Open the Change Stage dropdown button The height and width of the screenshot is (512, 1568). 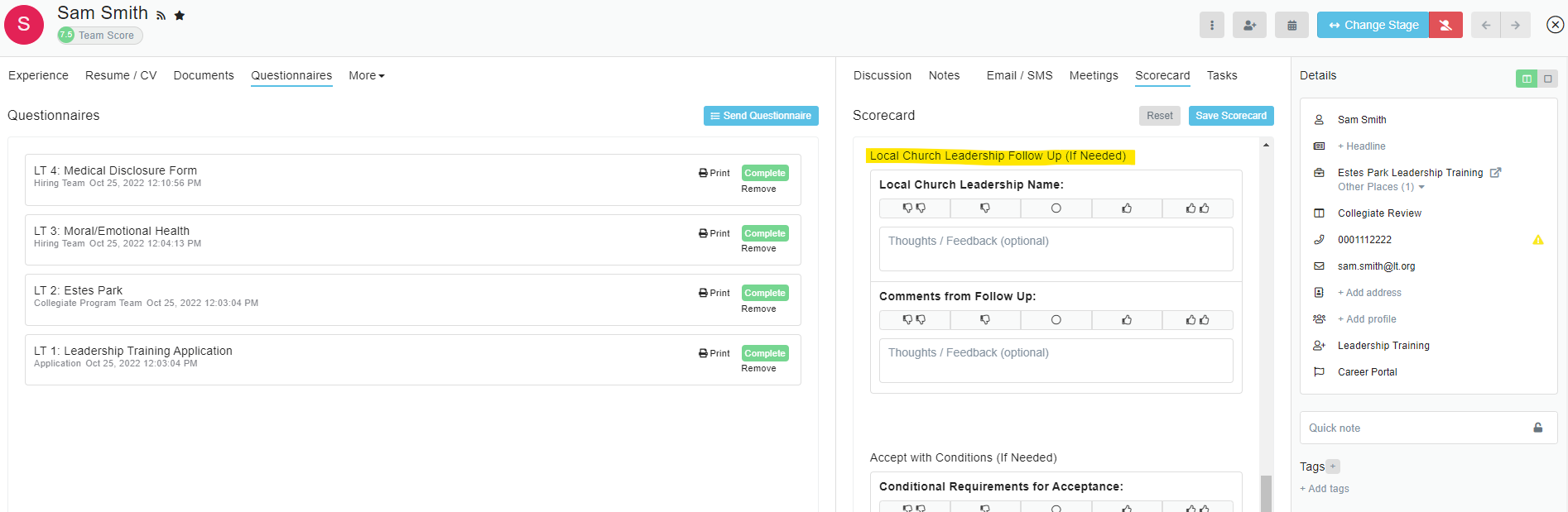coord(1373,26)
